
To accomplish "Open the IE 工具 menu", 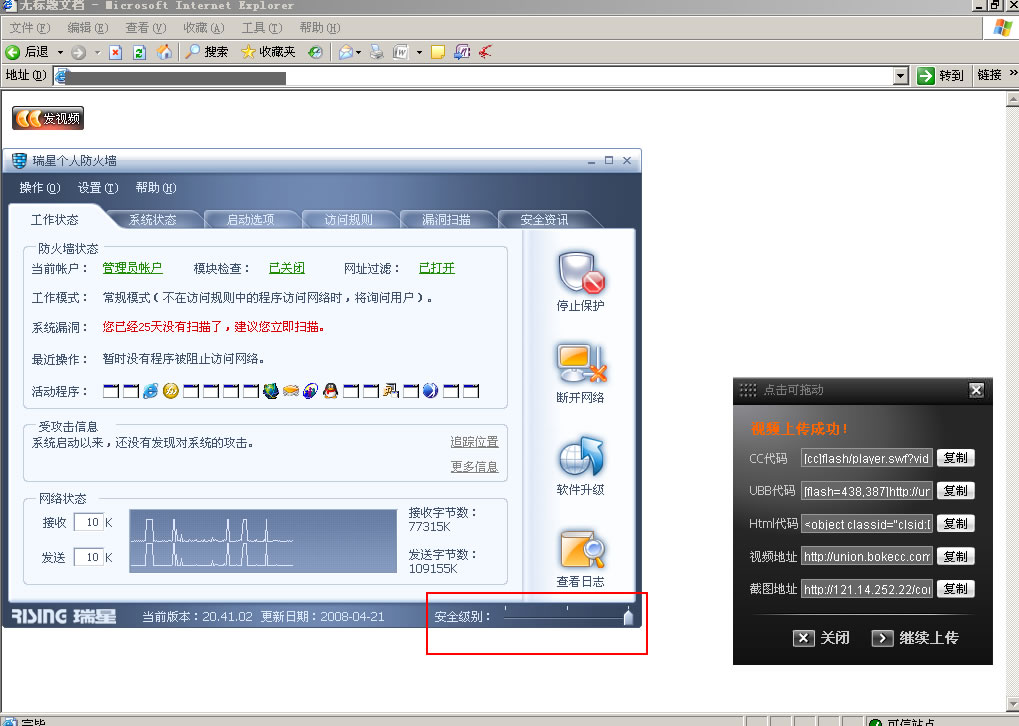I will (261, 27).
